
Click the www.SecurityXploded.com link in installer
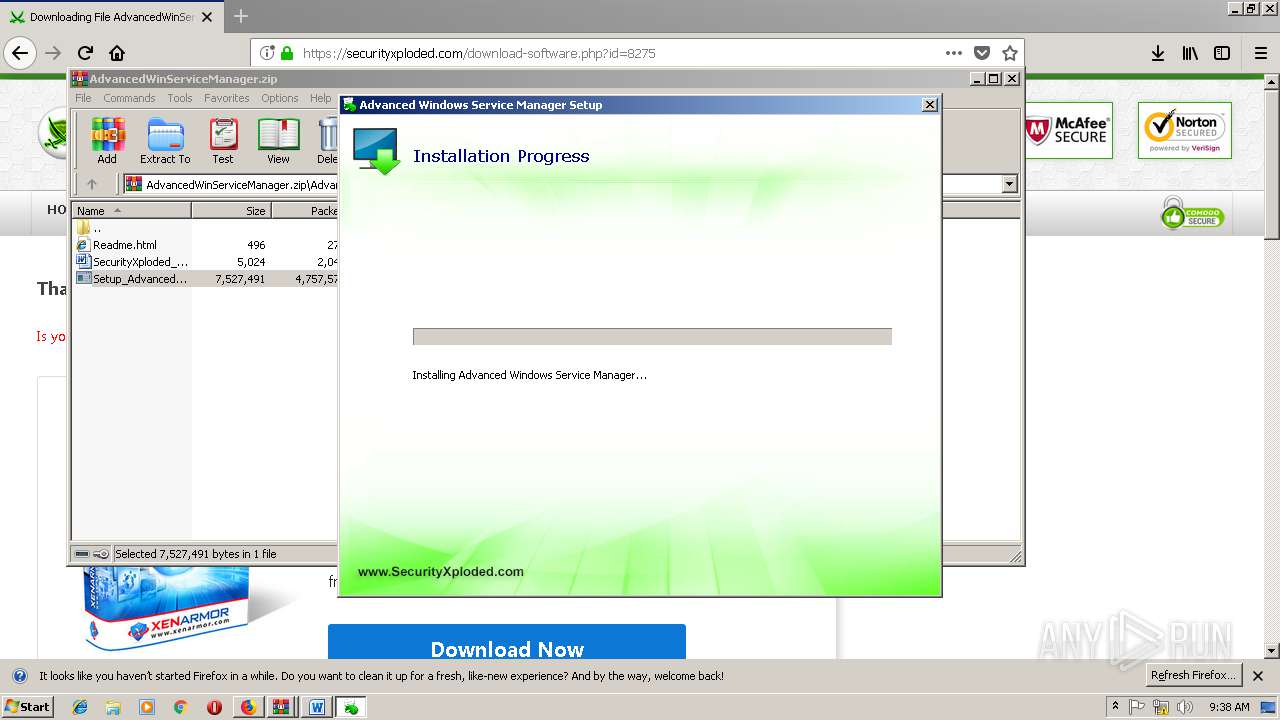(440, 572)
